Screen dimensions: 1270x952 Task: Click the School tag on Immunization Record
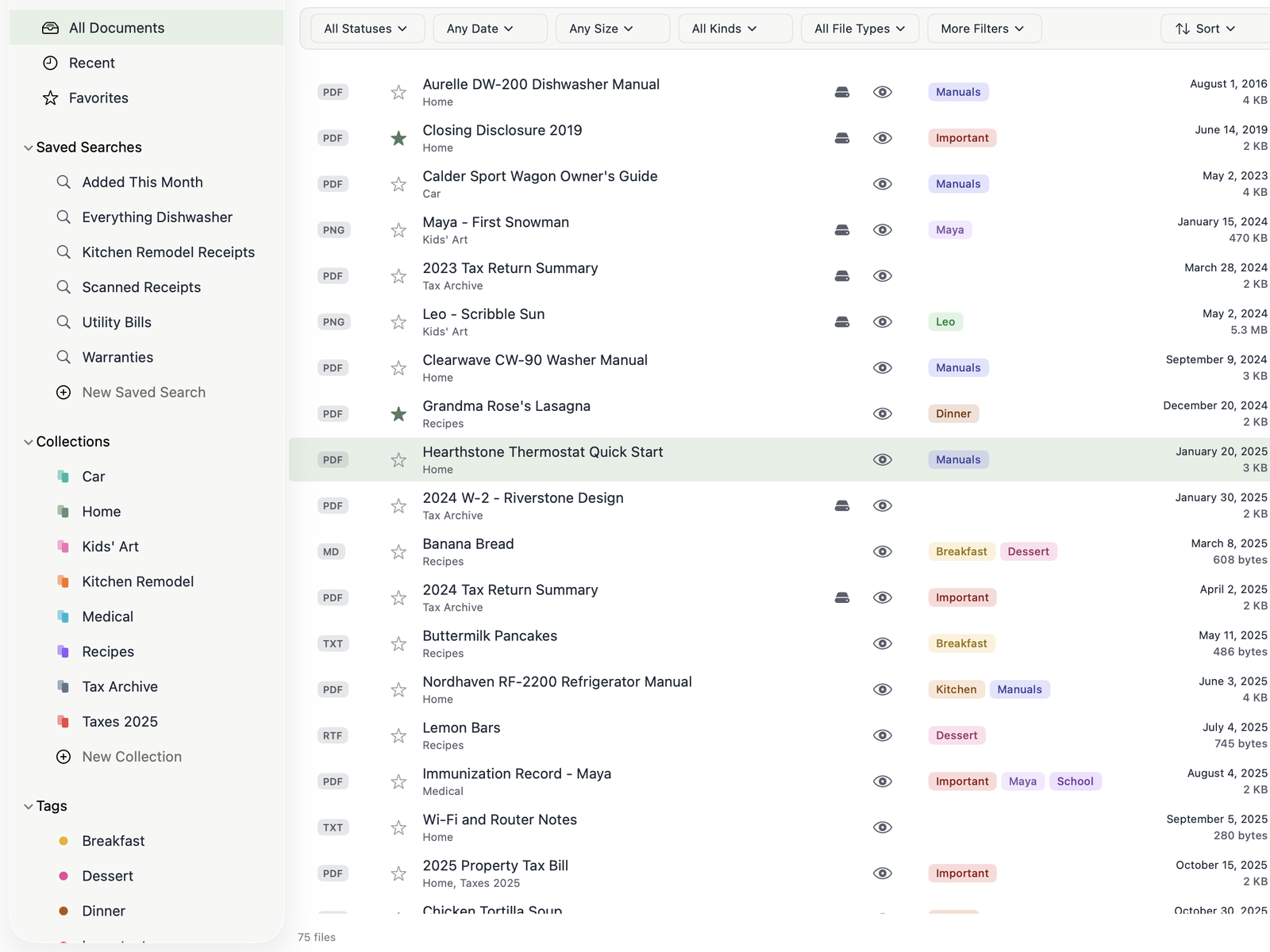(1075, 781)
